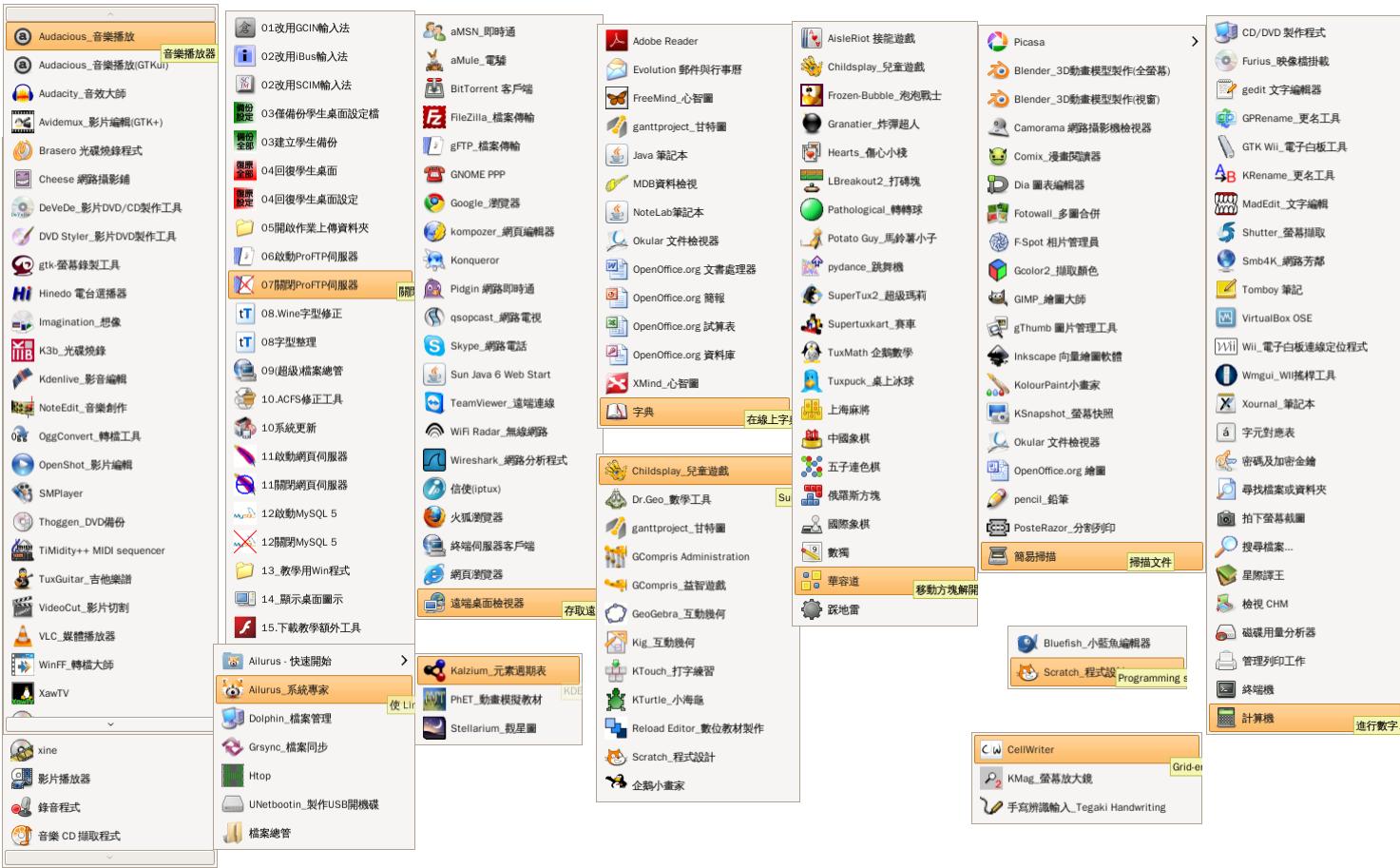Click the FileZilla red icon

pyautogui.click(x=434, y=118)
